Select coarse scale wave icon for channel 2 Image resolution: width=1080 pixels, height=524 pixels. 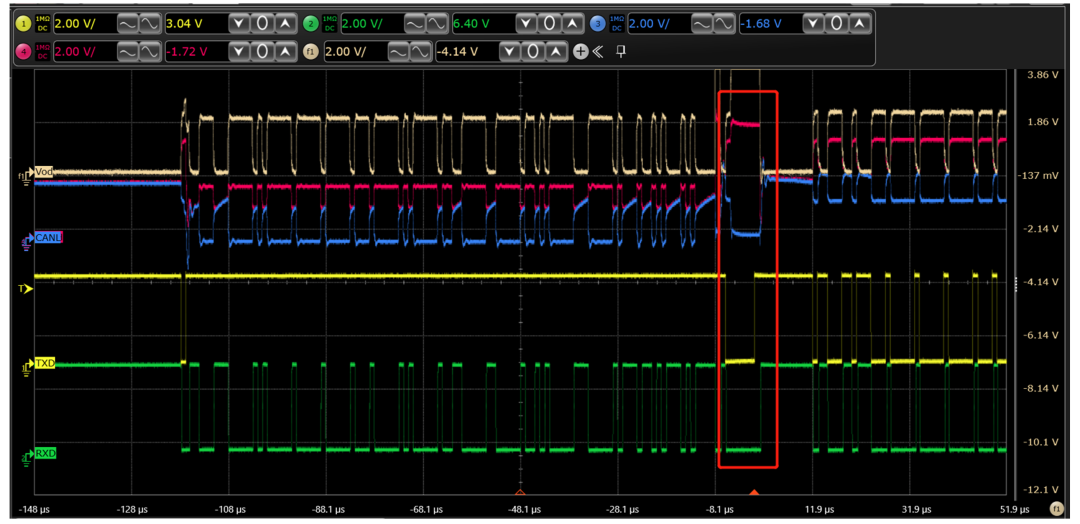click(413, 23)
